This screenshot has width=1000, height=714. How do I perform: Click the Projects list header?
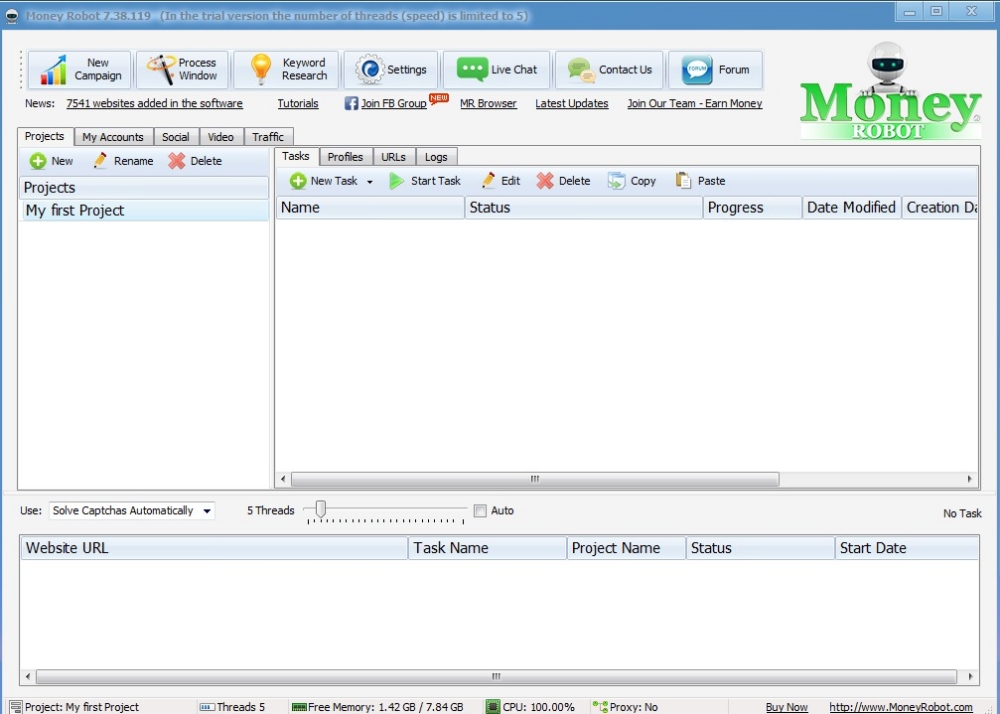point(143,187)
